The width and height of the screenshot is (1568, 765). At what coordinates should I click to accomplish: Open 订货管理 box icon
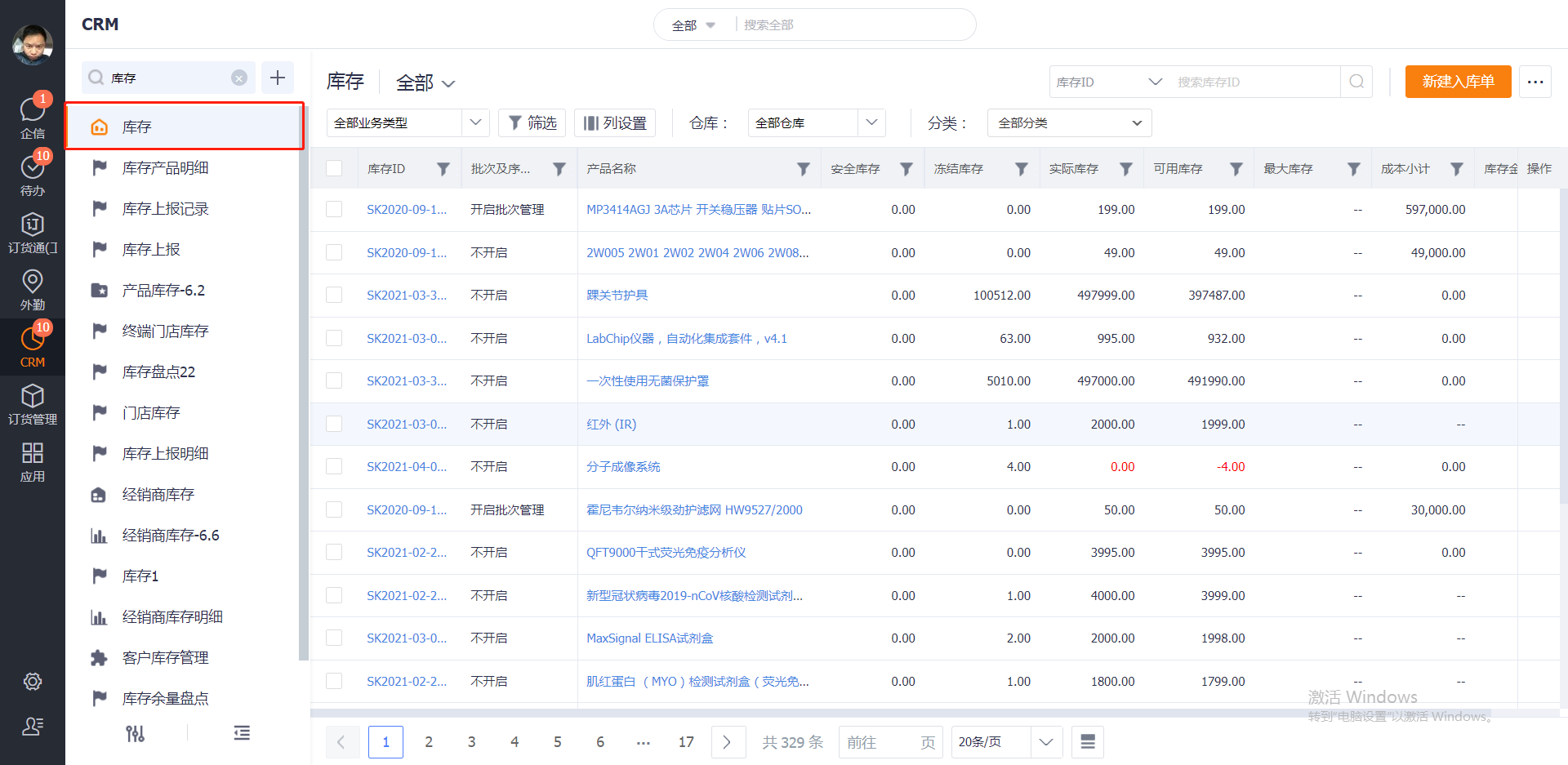33,403
